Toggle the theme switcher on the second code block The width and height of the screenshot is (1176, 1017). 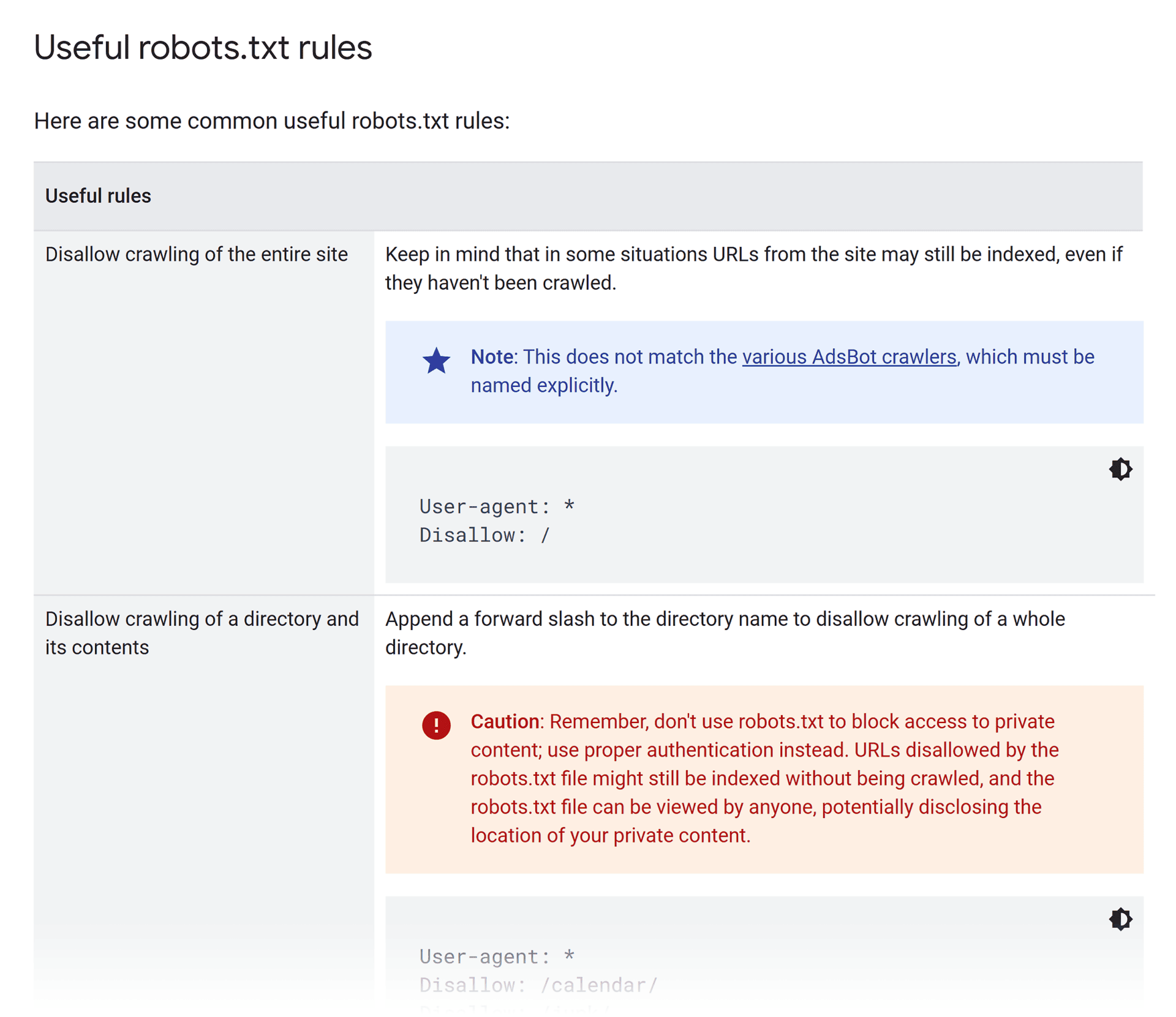click(1121, 919)
